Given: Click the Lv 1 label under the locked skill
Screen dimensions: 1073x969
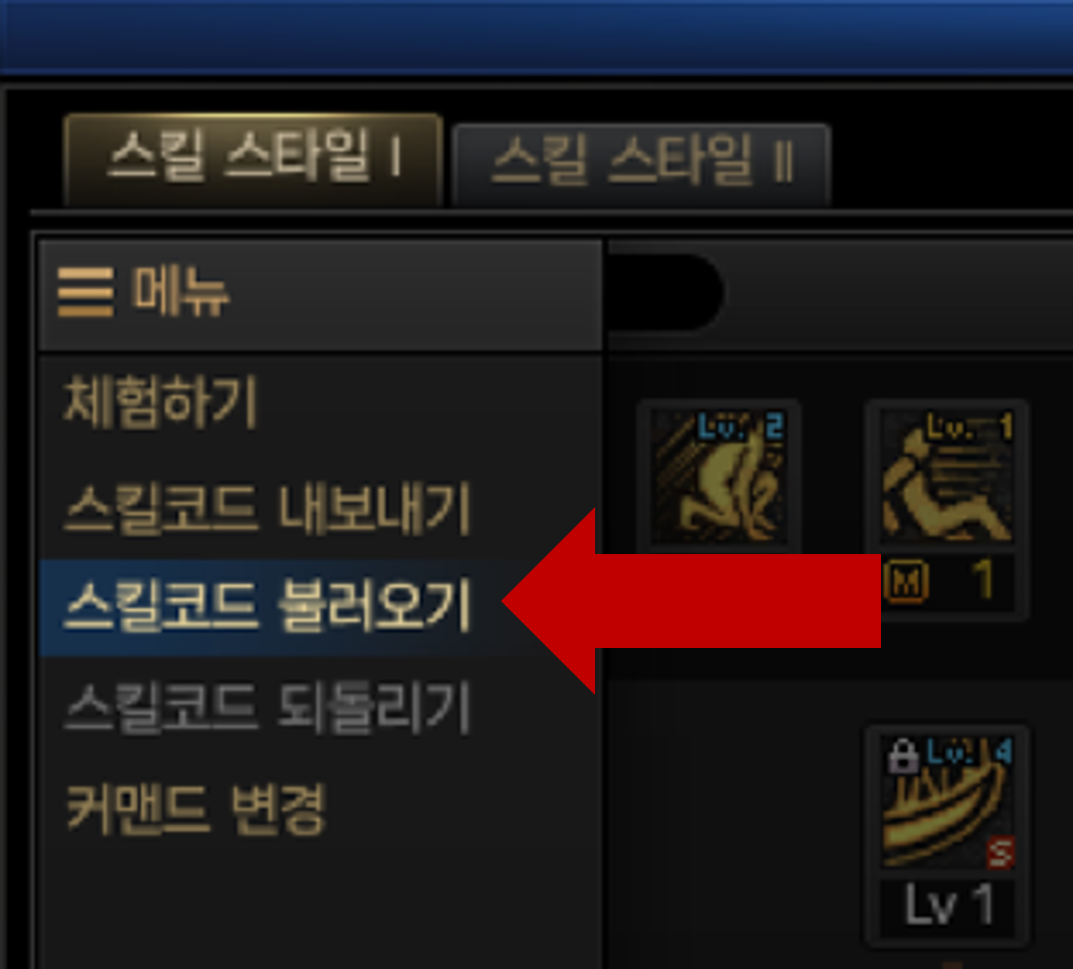Looking at the screenshot, I should (948, 905).
